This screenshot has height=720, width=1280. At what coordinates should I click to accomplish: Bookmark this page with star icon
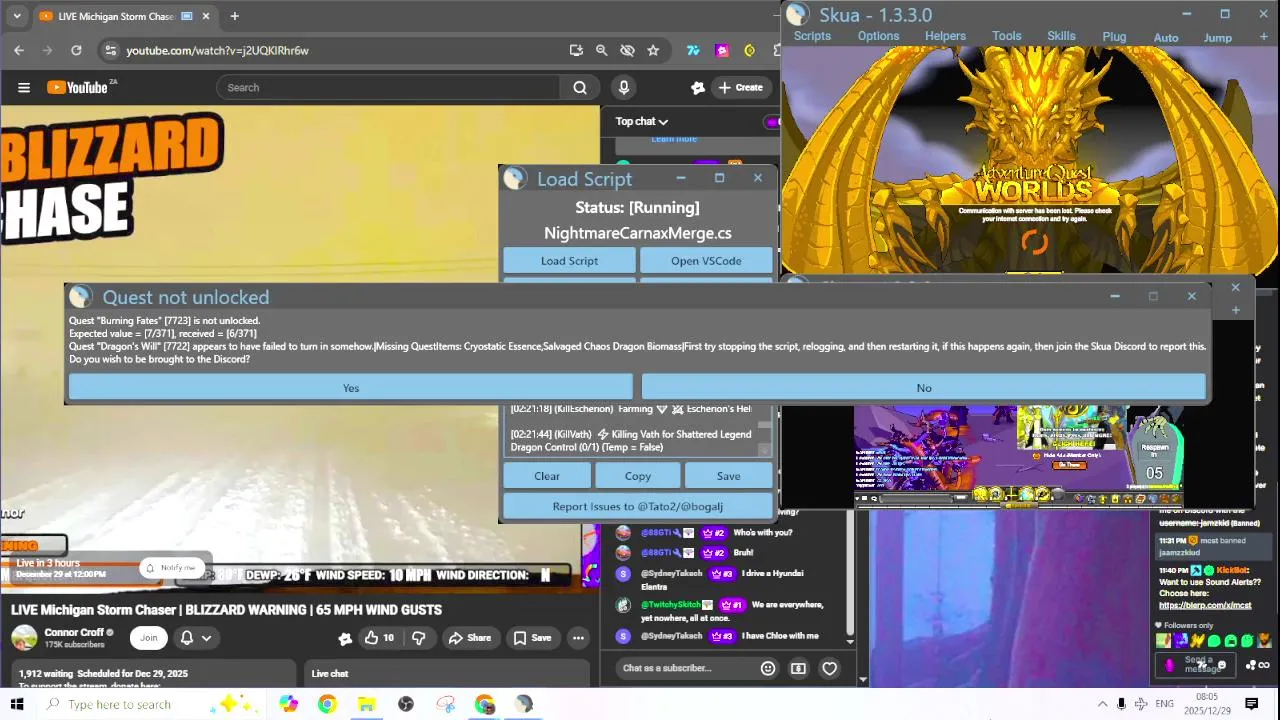[653, 50]
